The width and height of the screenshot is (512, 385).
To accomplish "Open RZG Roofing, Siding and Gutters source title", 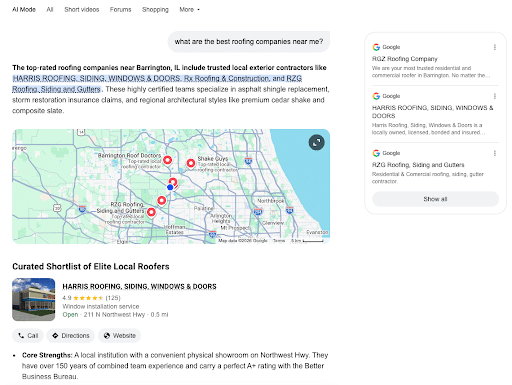I will pyautogui.click(x=418, y=165).
